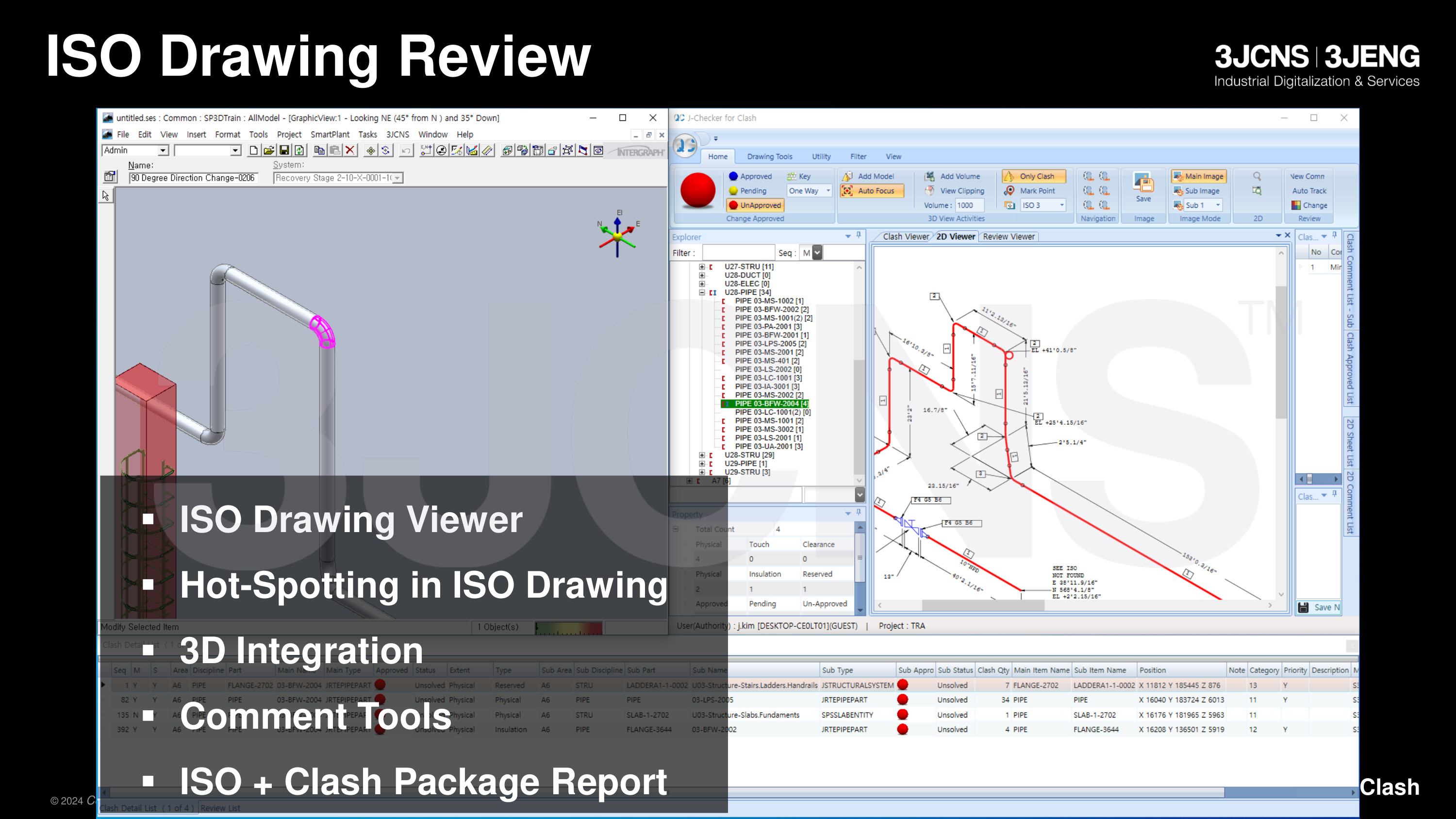Open the Sub 1 image dropdown
This screenshot has height=819, width=1456.
tap(1218, 205)
